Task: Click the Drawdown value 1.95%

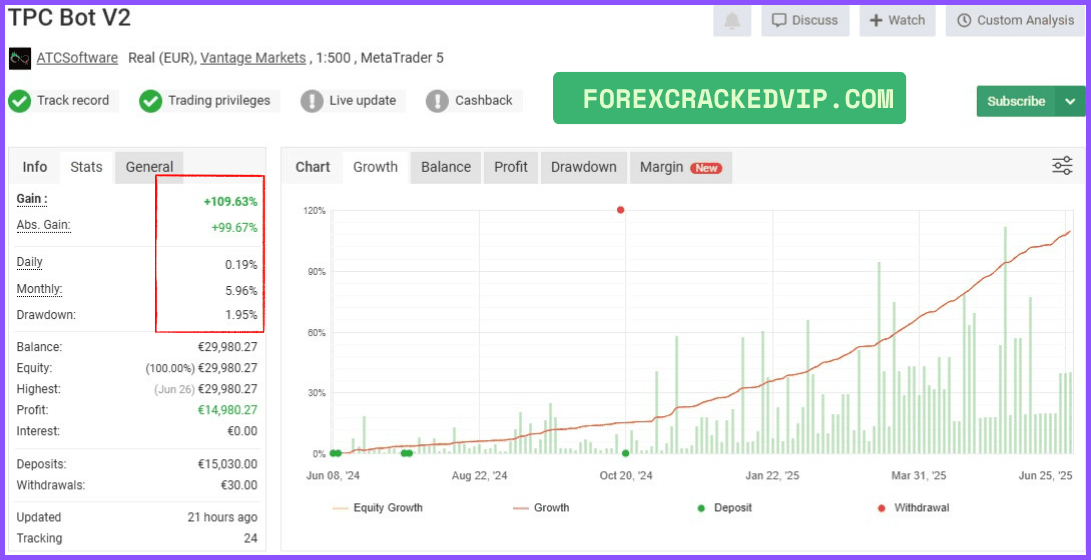Action: (241, 315)
